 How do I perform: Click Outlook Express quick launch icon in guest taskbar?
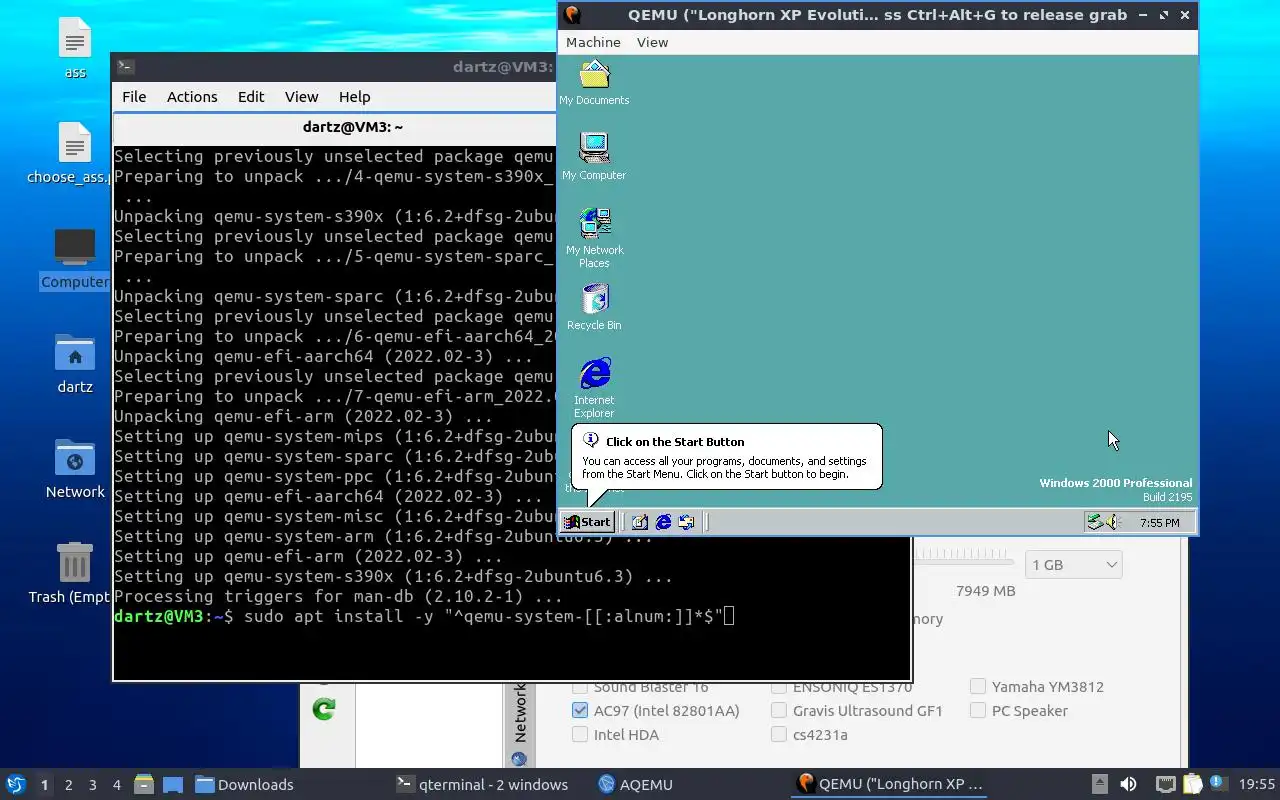(x=686, y=522)
